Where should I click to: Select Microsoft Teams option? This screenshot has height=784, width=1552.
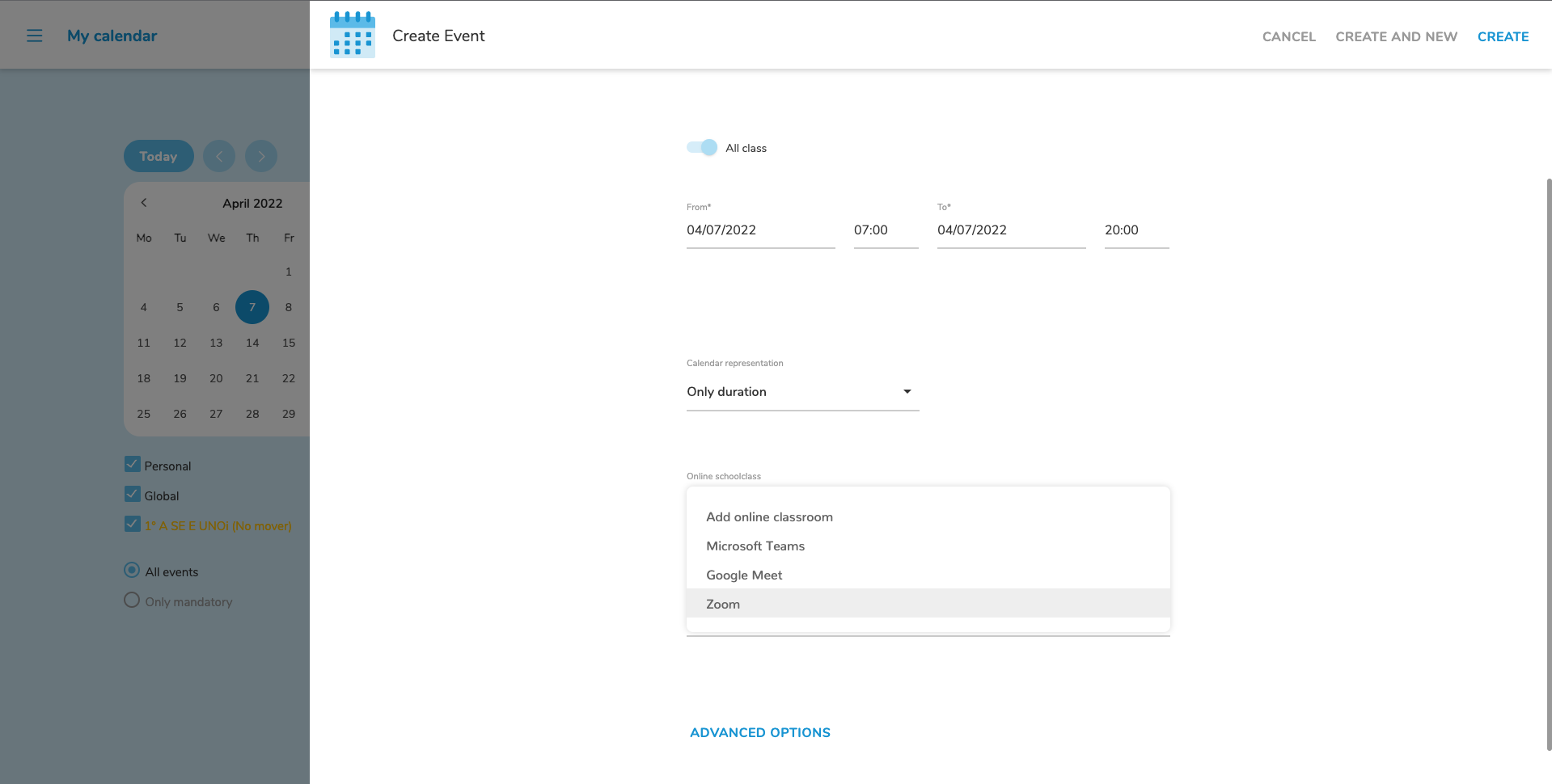click(755, 546)
